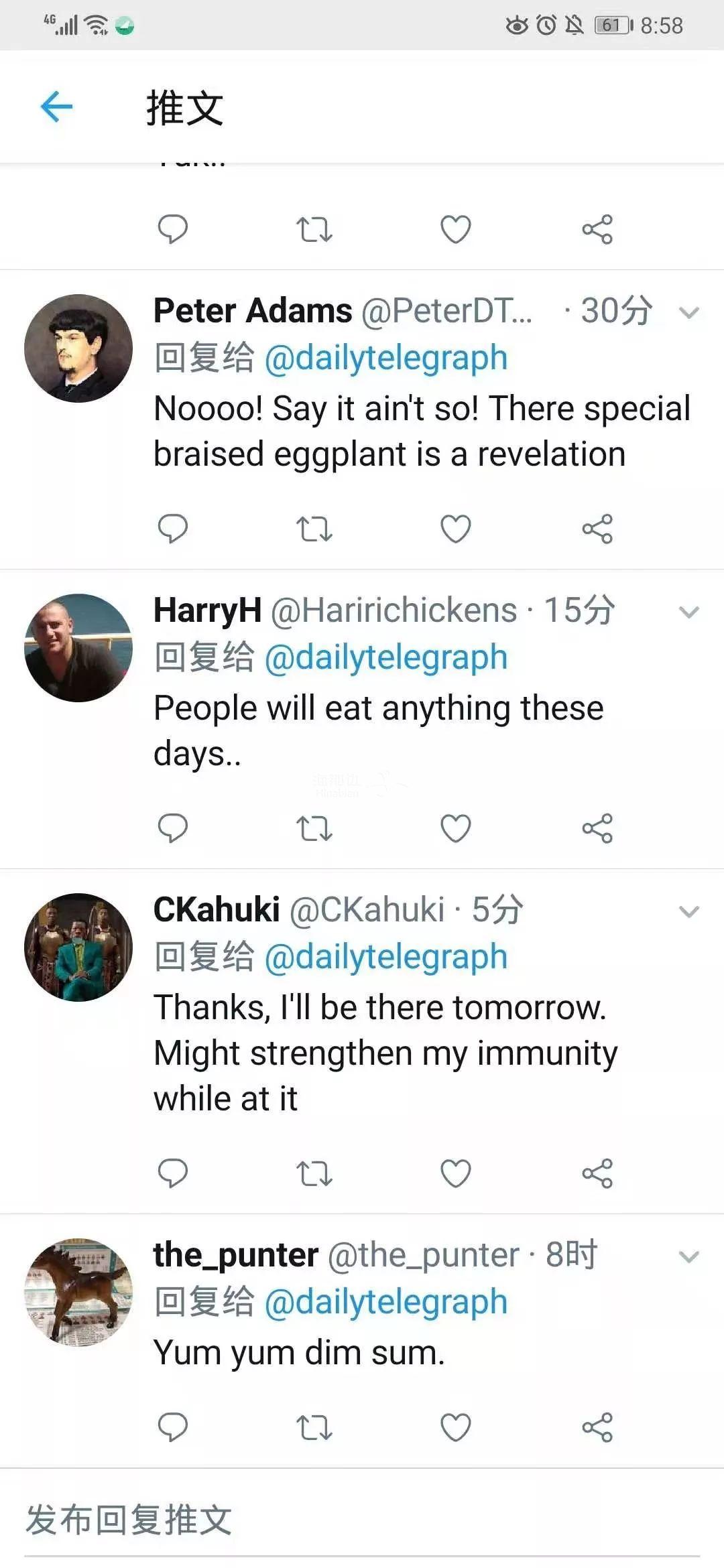
Task: Like Peter Adams' tweet with the heart icon
Action: click(455, 529)
